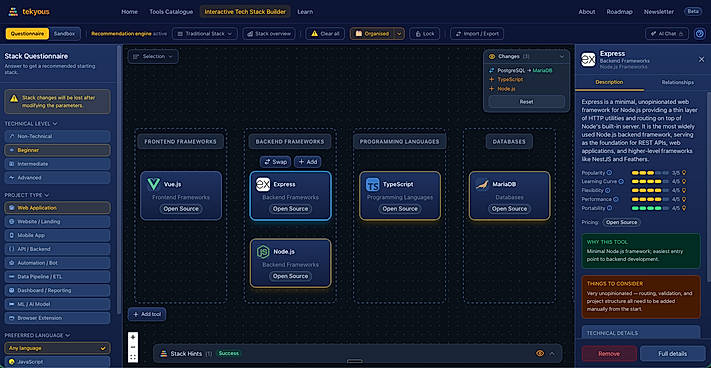This screenshot has height=368, width=711.
Task: Swap the Backend Frameworks tool
Action: click(x=276, y=162)
